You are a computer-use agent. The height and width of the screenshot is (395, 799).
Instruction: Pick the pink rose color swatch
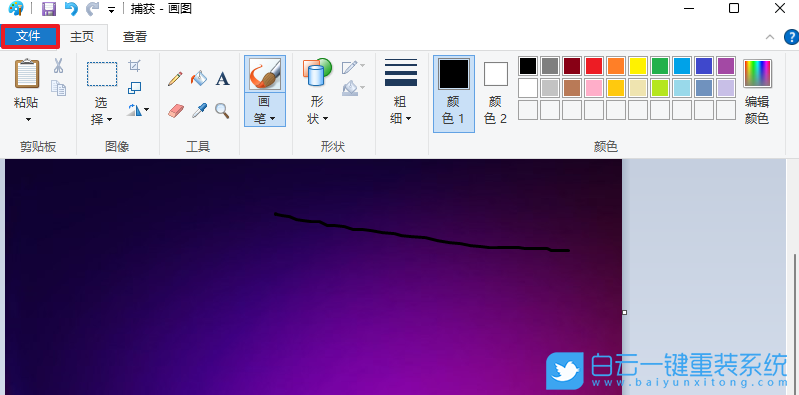point(594,88)
